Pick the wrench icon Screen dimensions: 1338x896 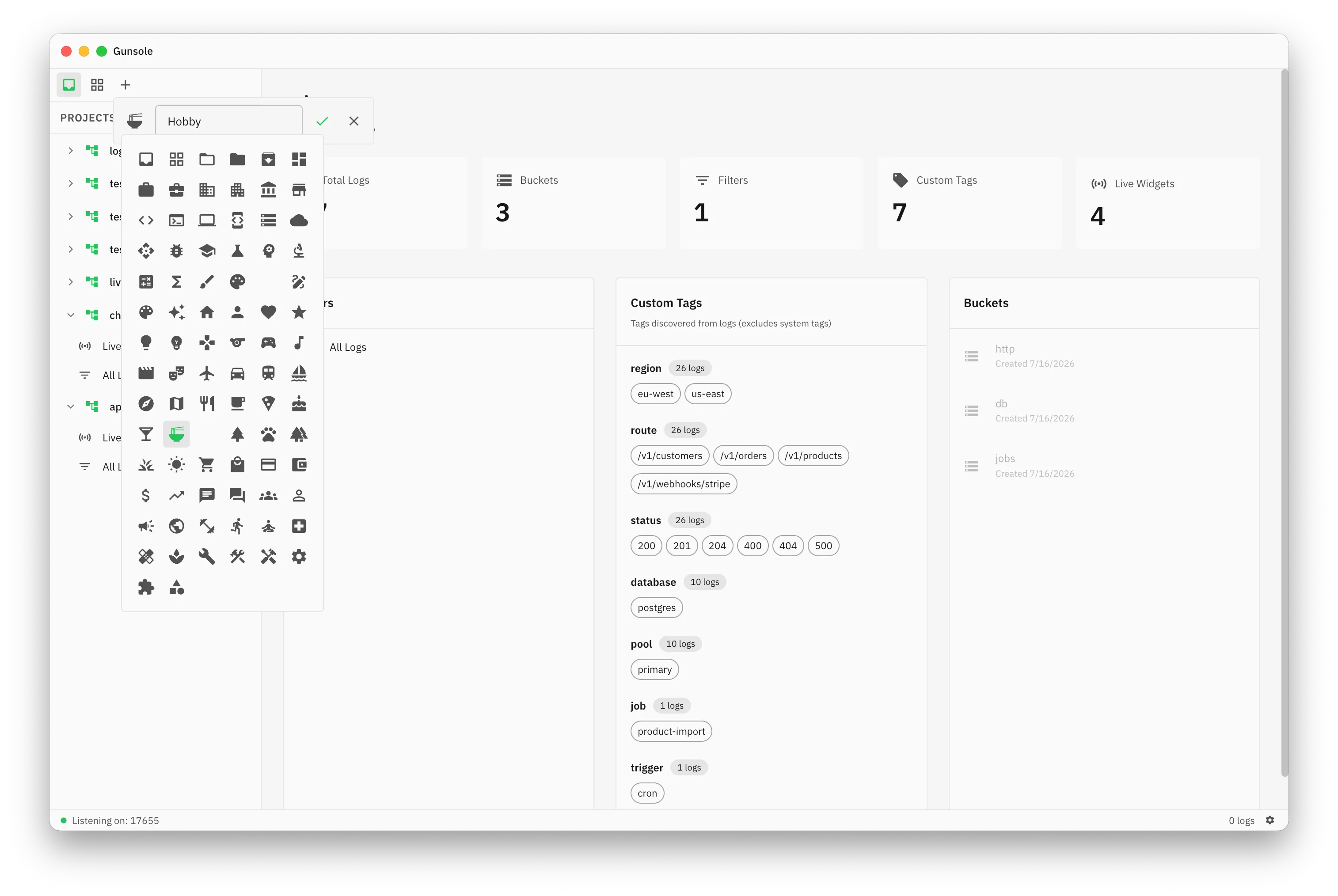click(207, 557)
